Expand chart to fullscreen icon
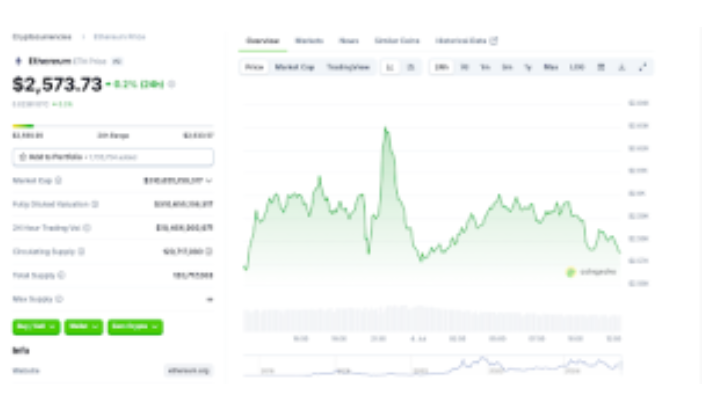 coord(643,67)
